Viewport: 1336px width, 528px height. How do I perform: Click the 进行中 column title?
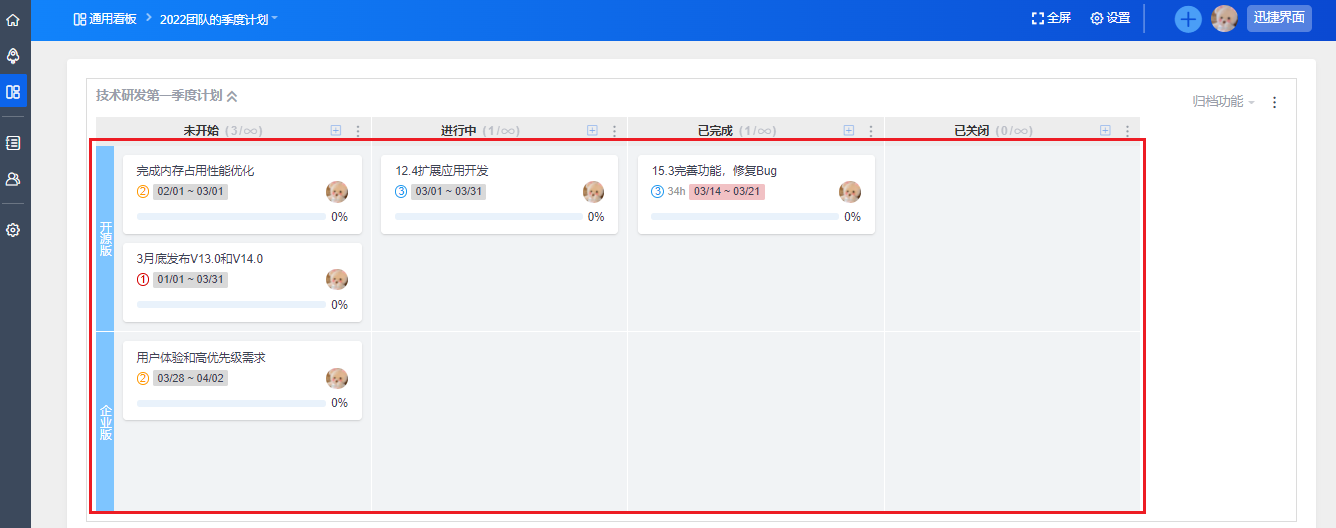point(458,131)
